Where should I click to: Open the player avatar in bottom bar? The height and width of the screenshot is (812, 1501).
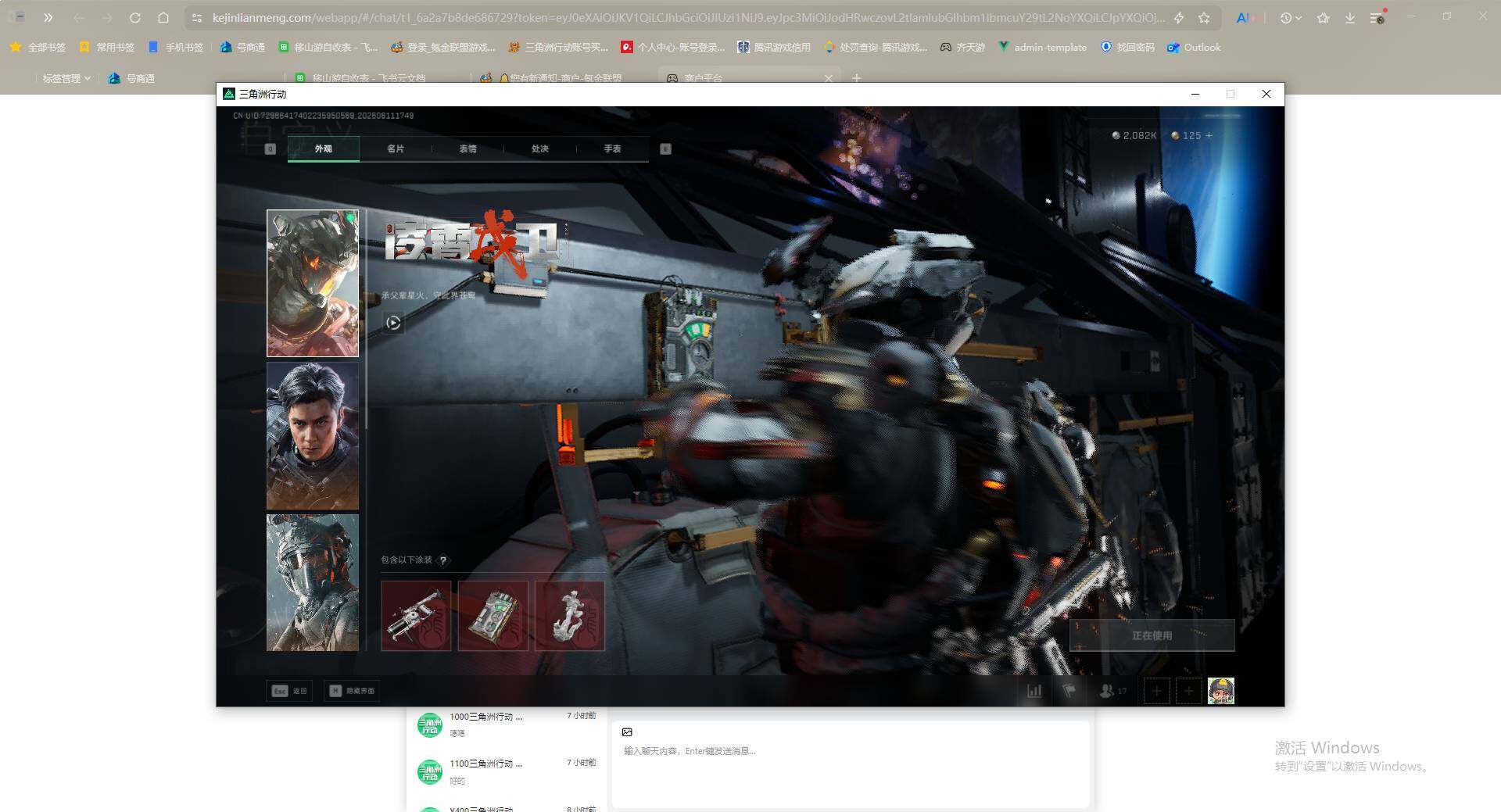1221,691
